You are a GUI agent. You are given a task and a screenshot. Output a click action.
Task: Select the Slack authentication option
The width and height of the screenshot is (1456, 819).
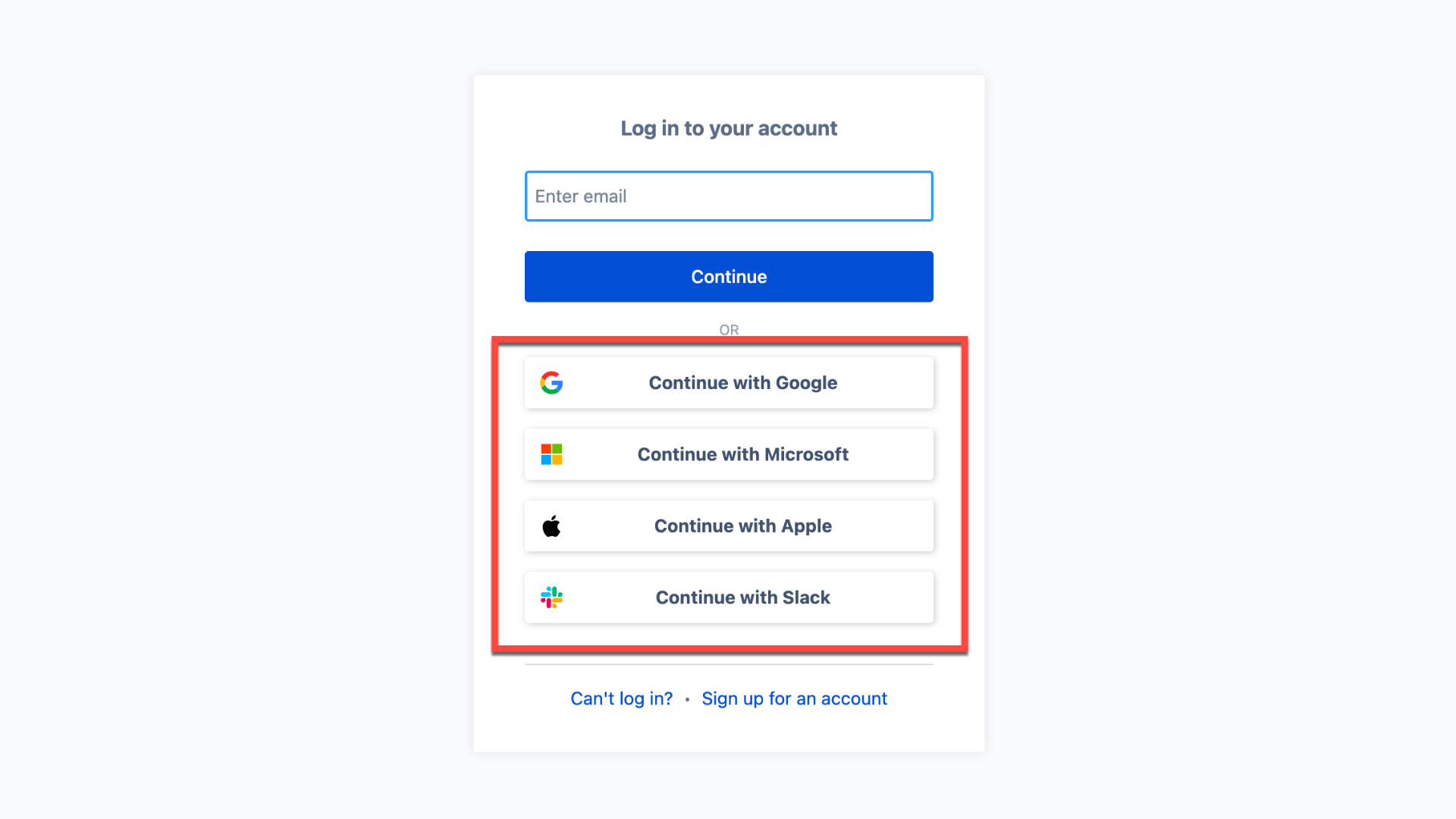coord(728,598)
